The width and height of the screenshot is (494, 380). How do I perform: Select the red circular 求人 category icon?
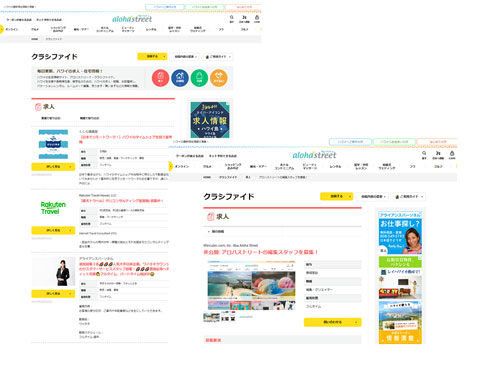point(160,78)
